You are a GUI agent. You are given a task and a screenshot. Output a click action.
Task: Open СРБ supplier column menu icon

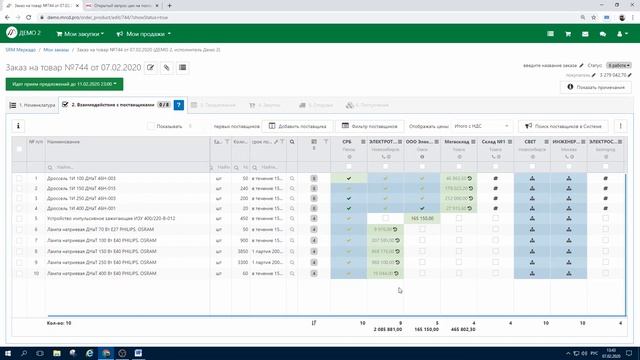tap(363, 142)
